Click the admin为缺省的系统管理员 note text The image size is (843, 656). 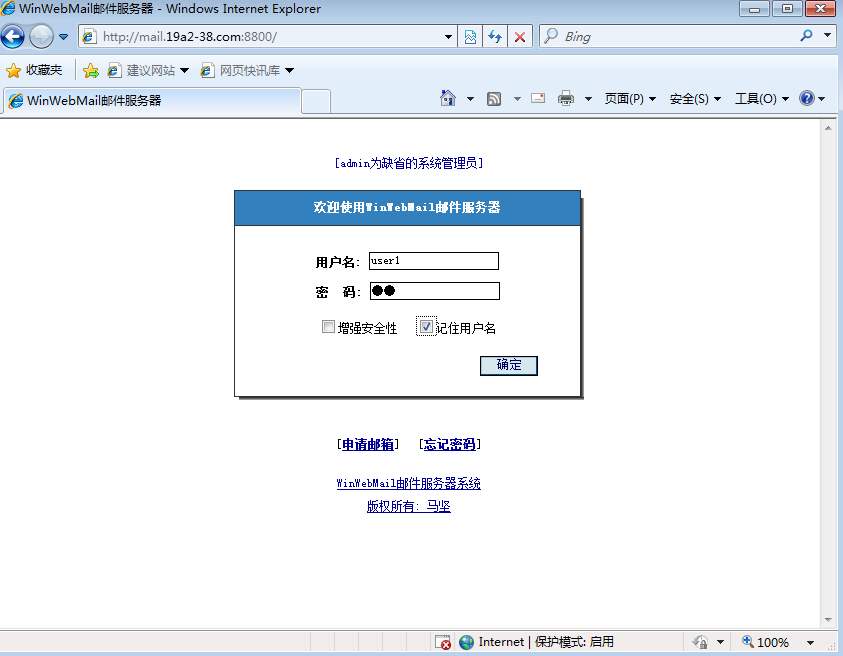[x=409, y=163]
